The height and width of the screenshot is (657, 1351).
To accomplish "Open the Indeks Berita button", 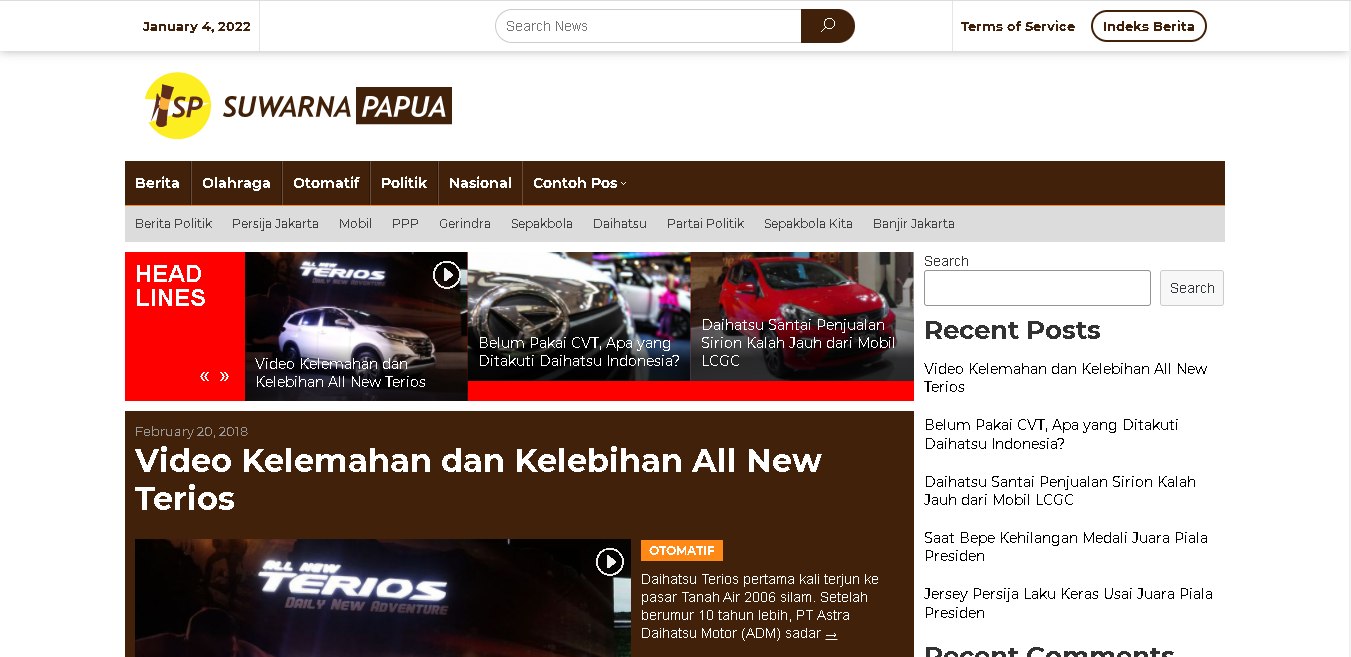I will pos(1149,26).
